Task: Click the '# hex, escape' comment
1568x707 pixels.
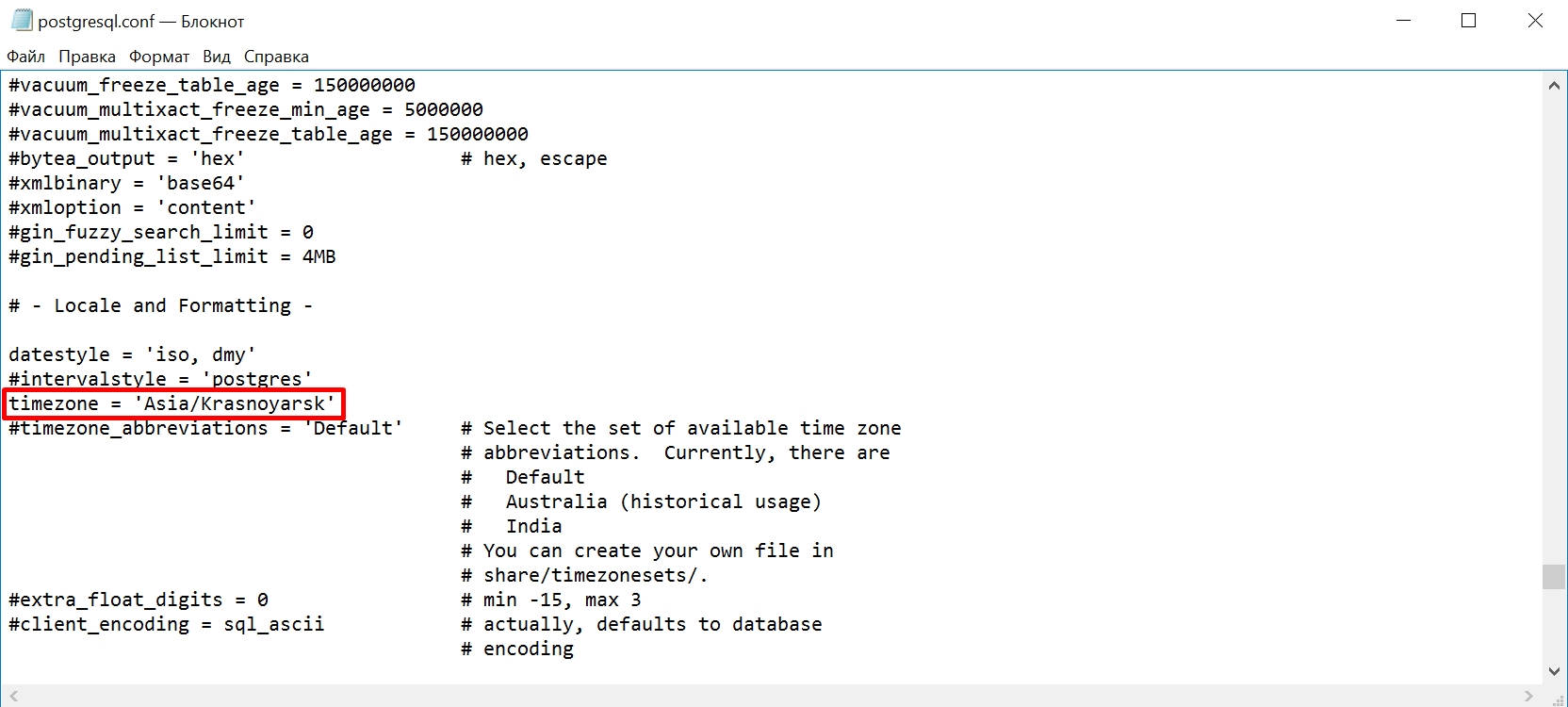Action: click(534, 158)
